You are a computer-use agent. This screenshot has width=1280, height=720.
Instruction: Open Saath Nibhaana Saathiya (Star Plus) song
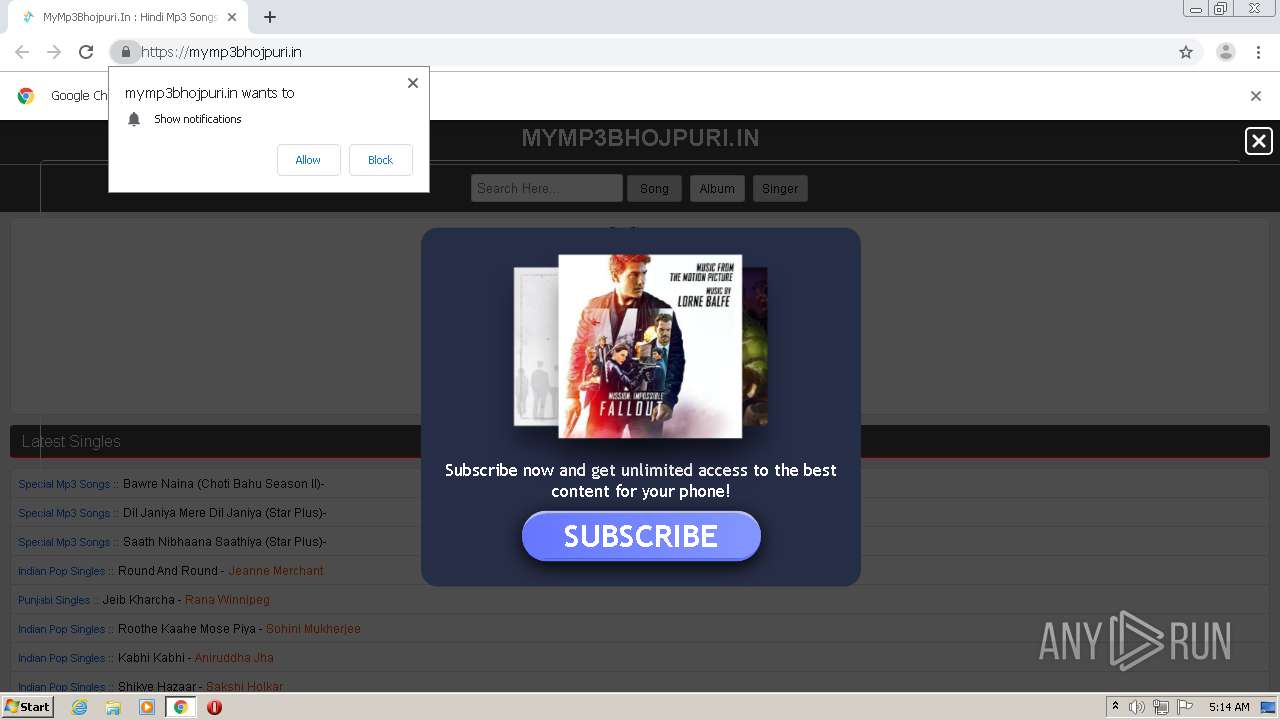pyautogui.click(x=224, y=542)
